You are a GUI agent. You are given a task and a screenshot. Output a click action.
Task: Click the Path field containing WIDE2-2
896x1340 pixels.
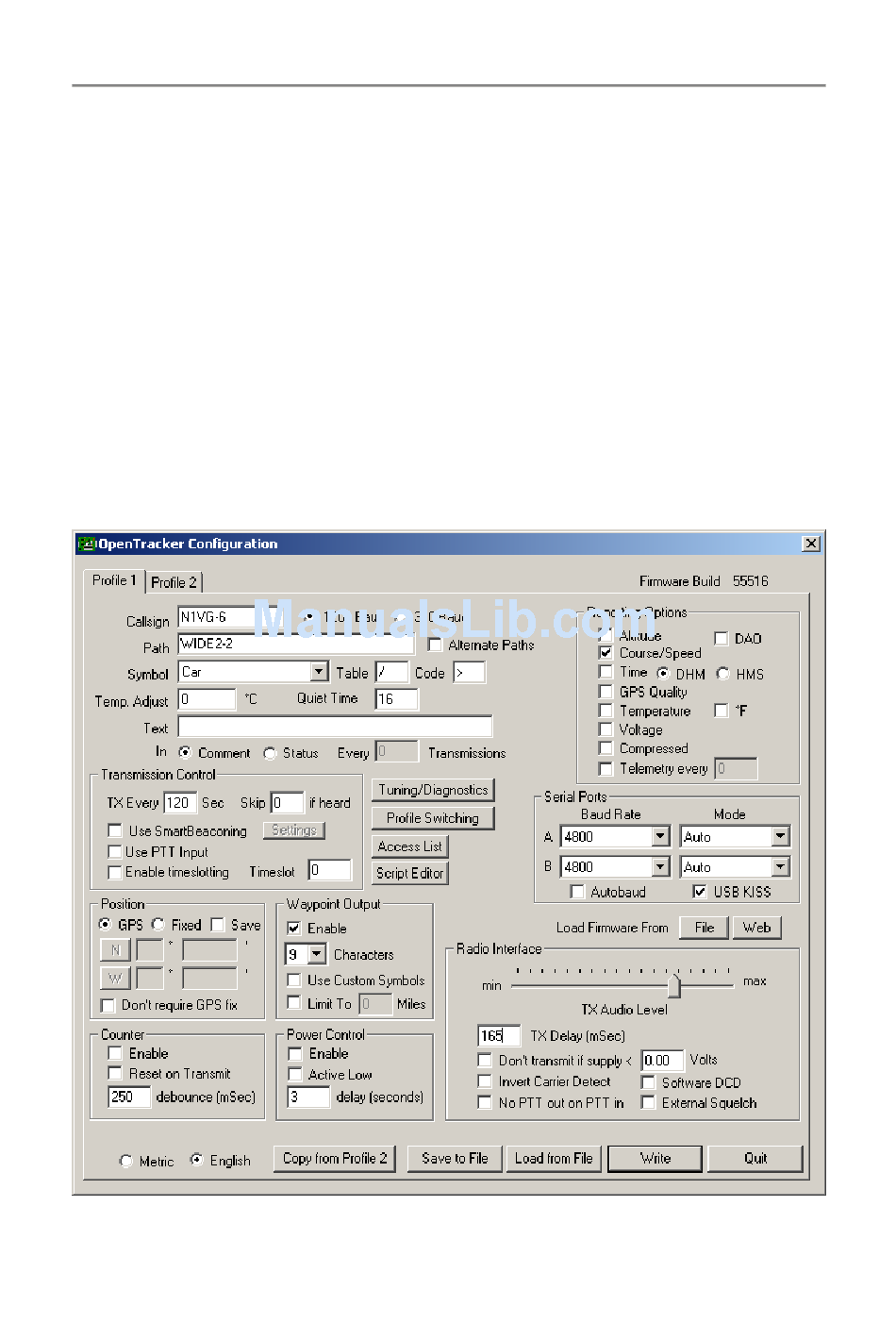pos(296,644)
